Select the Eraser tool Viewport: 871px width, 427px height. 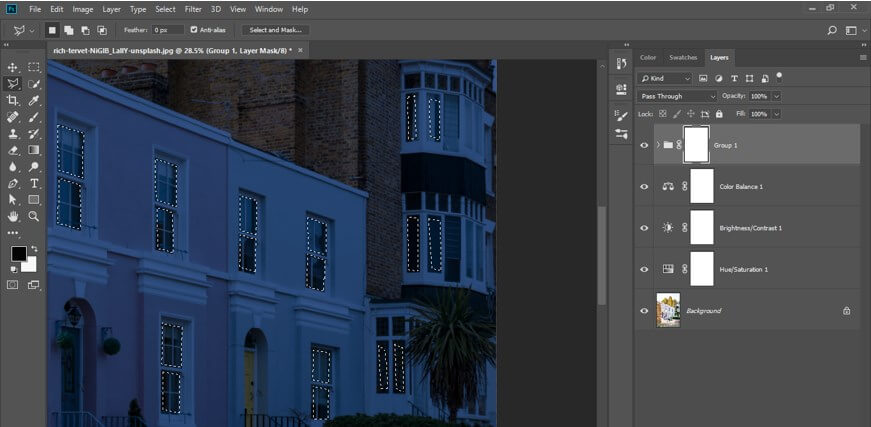coord(12,150)
